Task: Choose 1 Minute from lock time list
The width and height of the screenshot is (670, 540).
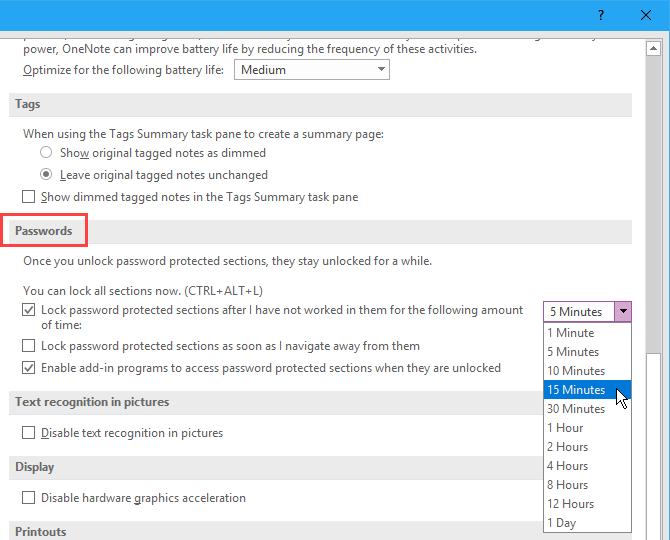Action: click(587, 332)
